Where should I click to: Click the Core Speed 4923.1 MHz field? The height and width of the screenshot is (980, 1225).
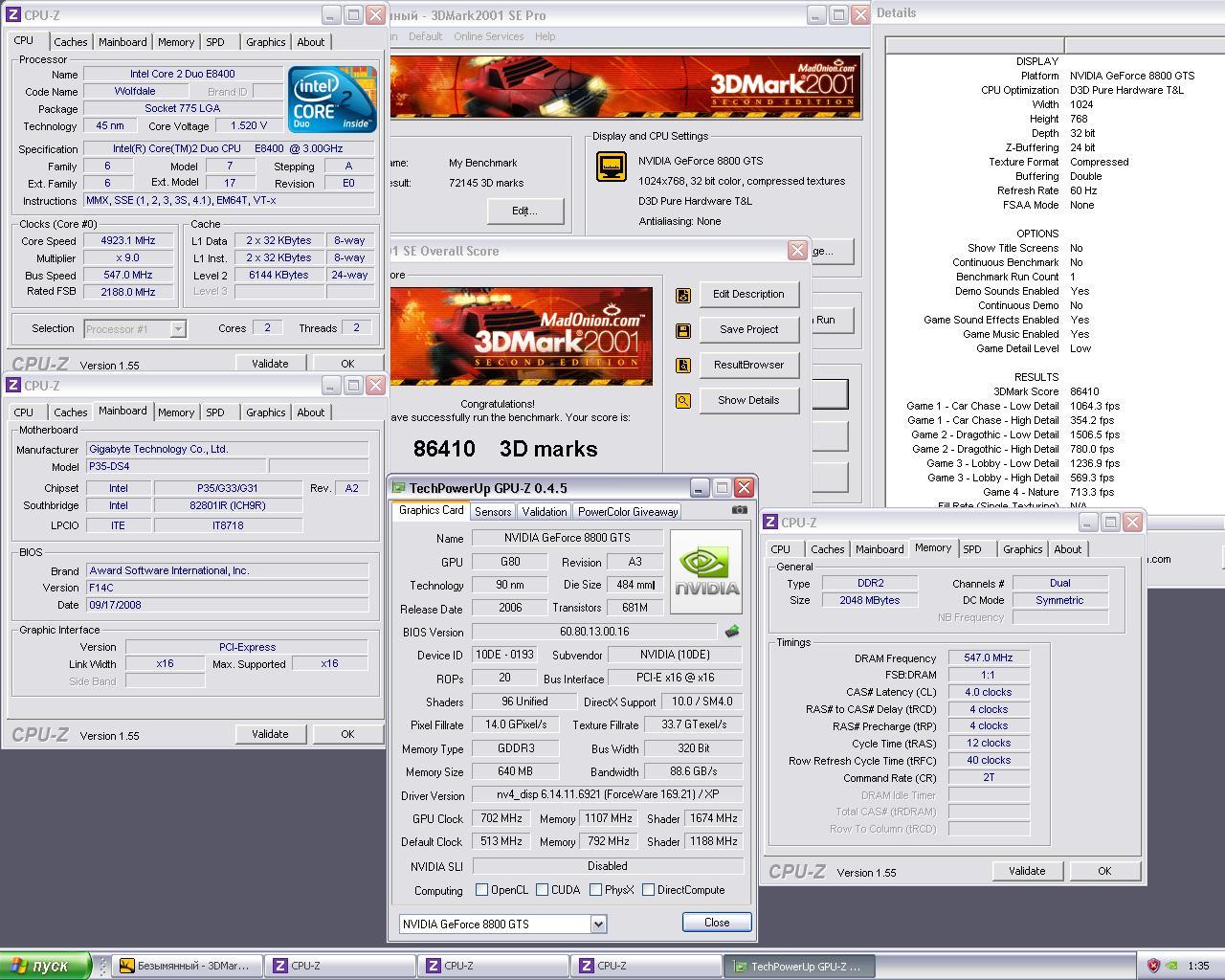point(127,241)
